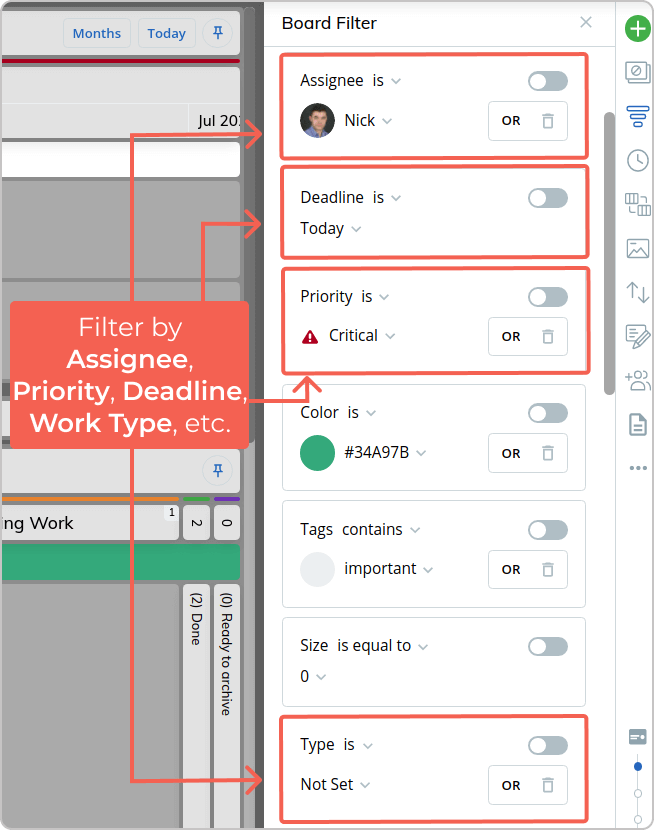This screenshot has height=830, width=654.
Task: Click the Today button in timeline
Action: pyautogui.click(x=167, y=33)
